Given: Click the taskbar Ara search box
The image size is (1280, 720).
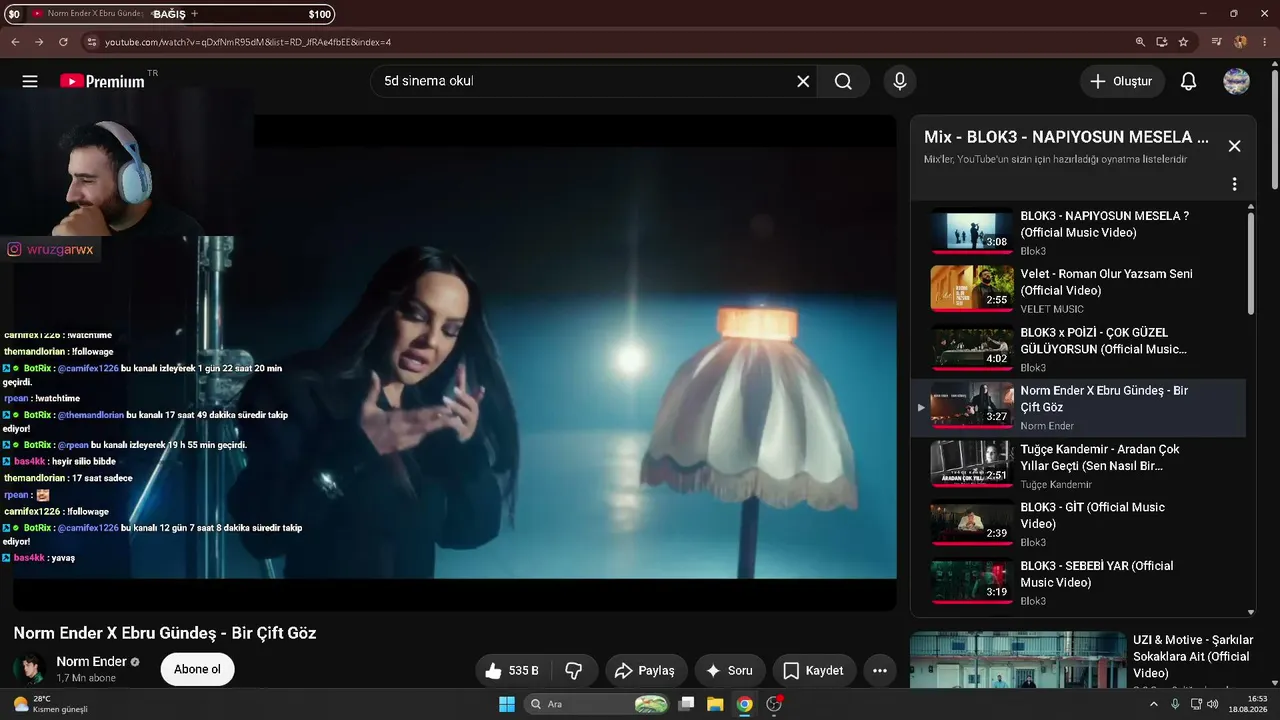Looking at the screenshot, I should [x=597, y=704].
